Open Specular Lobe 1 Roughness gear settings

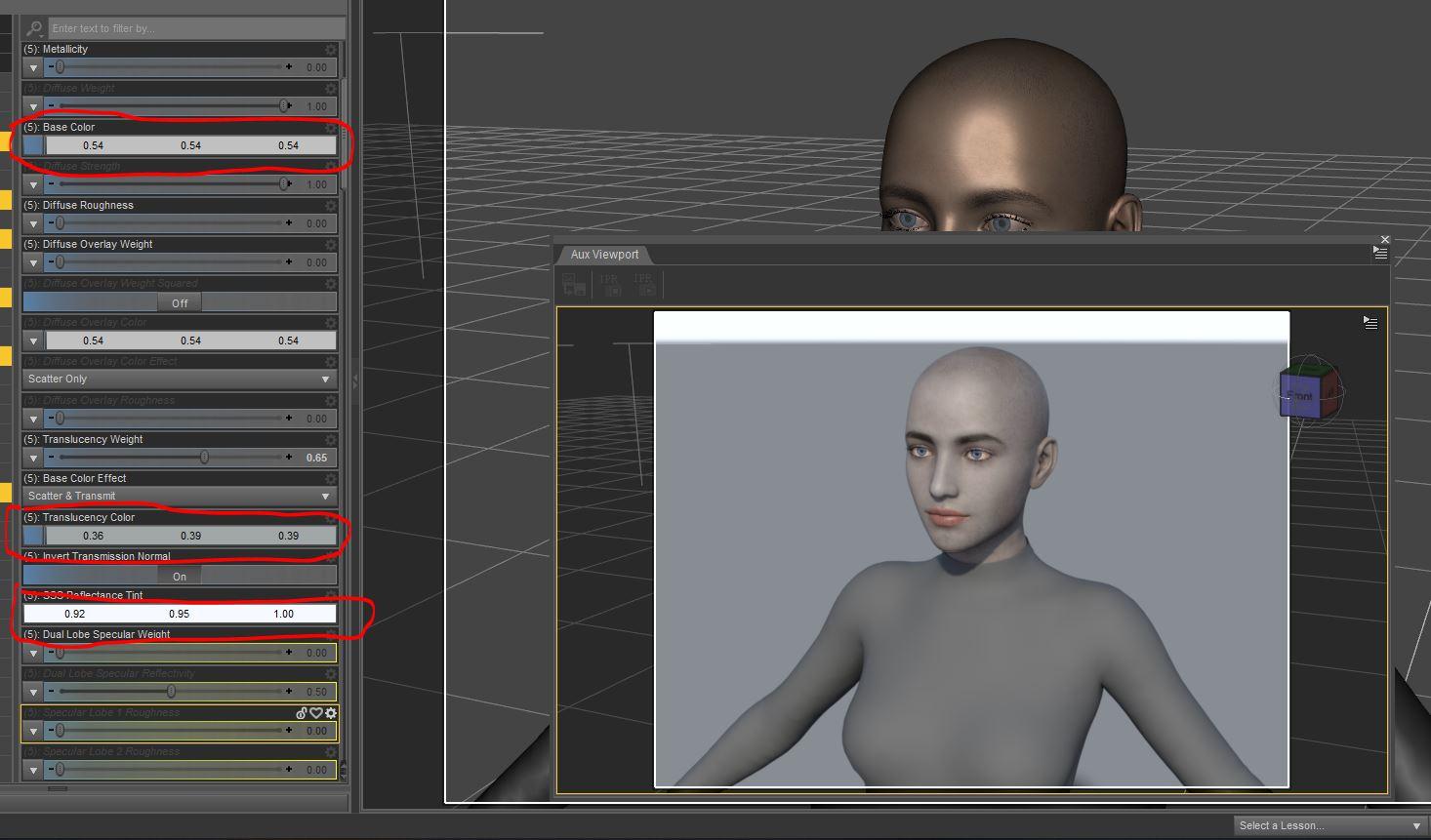(331, 713)
